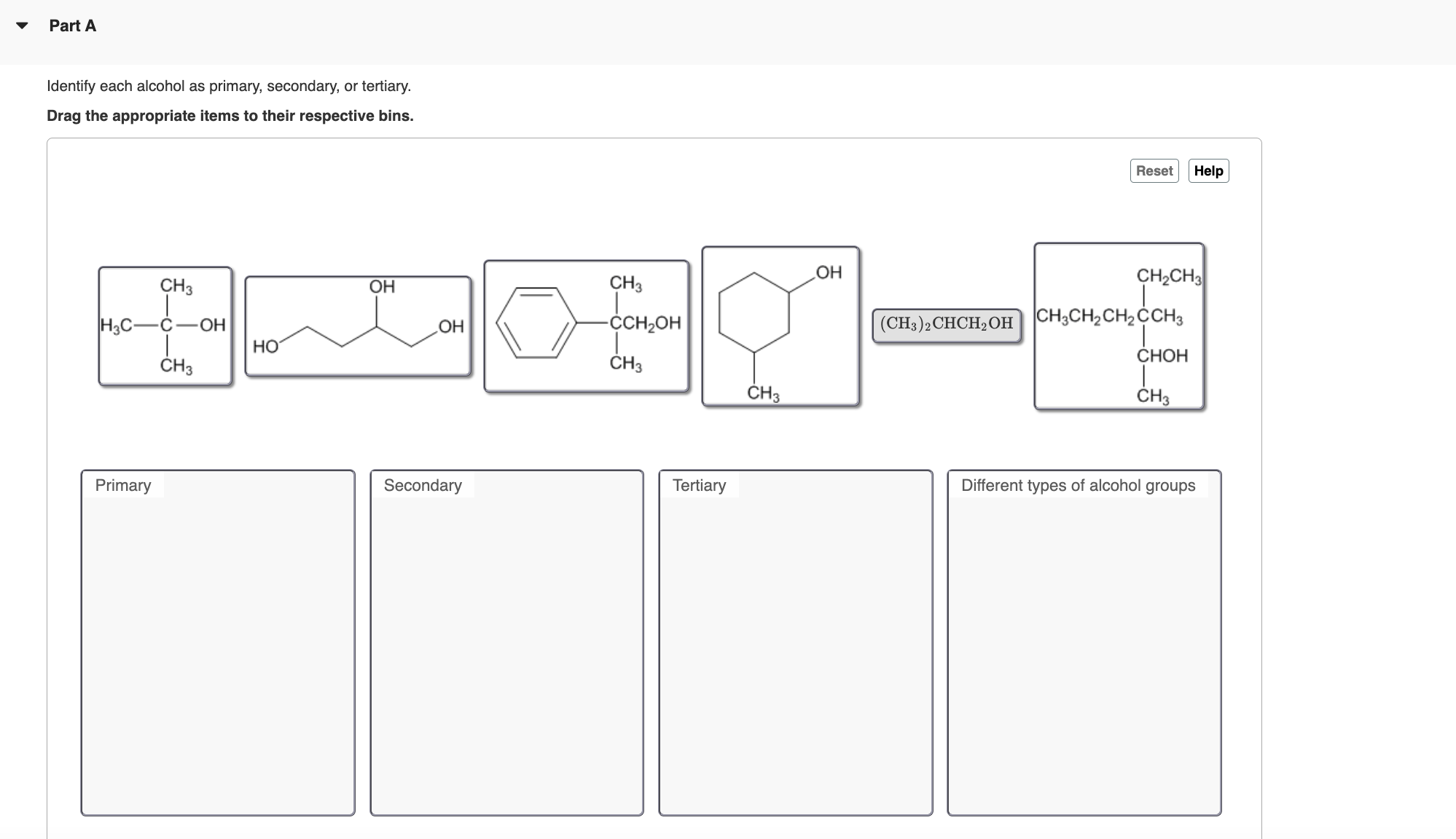The image size is (1456, 839).
Task: Click the CCH2OH group on the benzene tile
Action: (x=644, y=322)
